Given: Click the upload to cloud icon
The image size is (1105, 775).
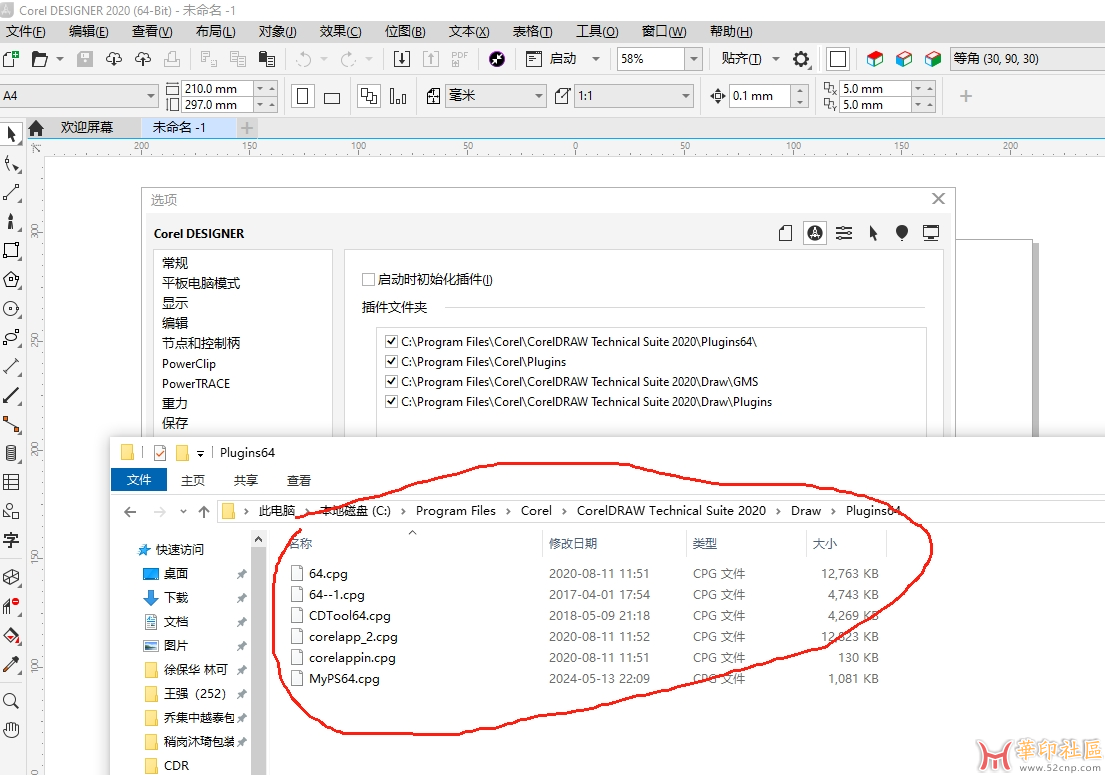Looking at the screenshot, I should point(143,59).
